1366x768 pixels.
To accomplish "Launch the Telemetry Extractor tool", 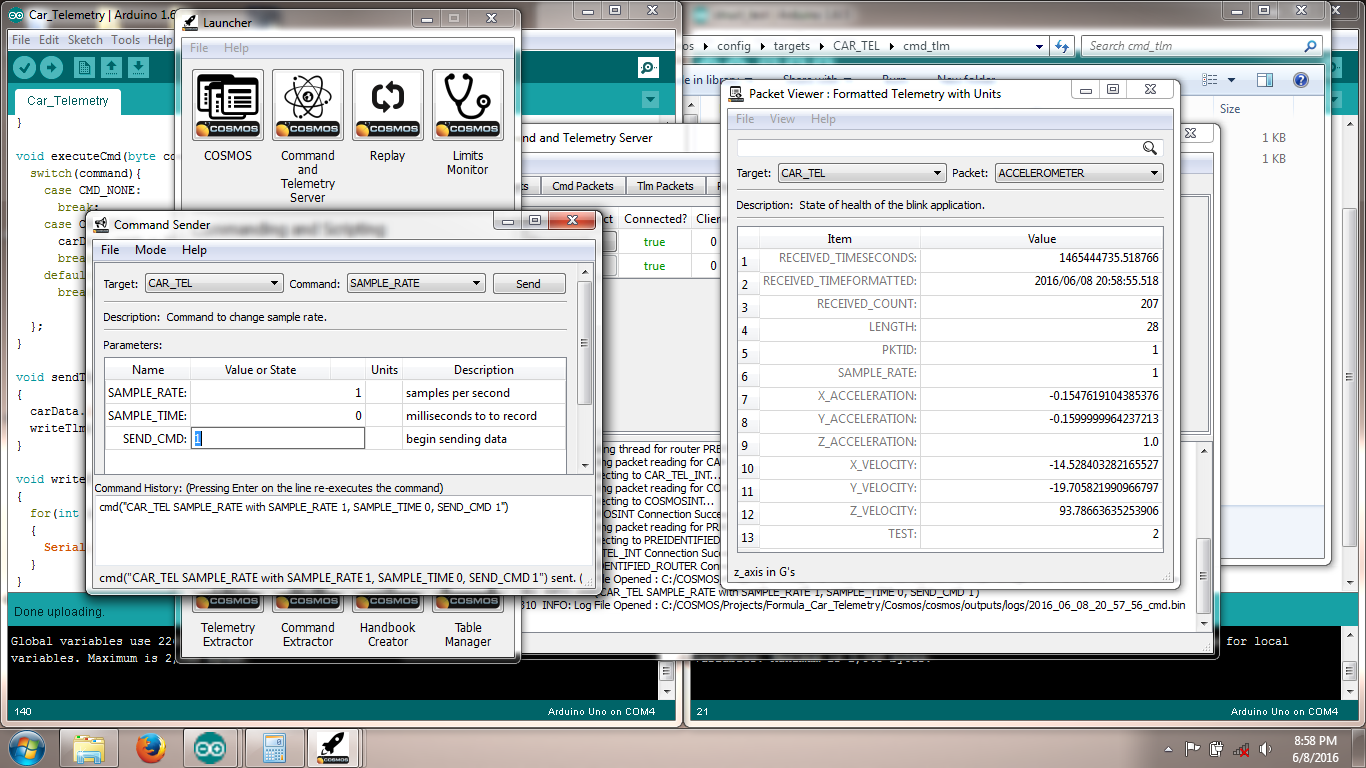I will click(227, 601).
